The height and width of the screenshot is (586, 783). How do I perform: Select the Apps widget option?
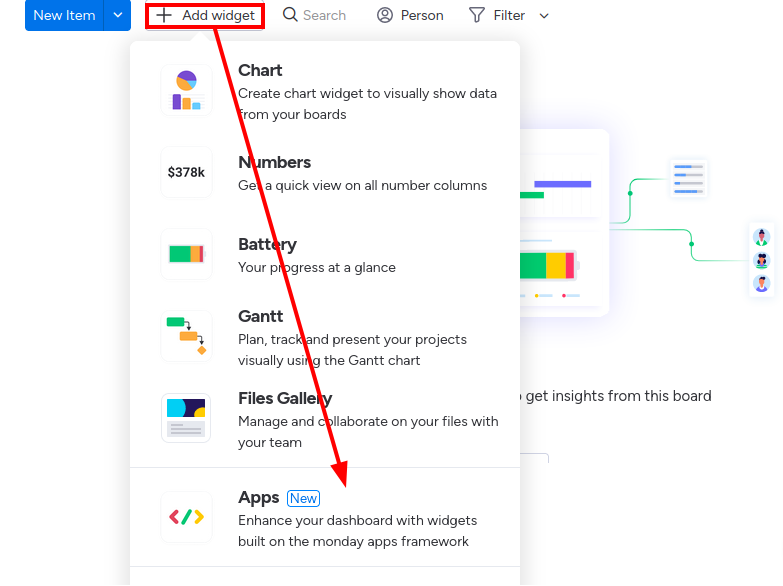pos(325,518)
